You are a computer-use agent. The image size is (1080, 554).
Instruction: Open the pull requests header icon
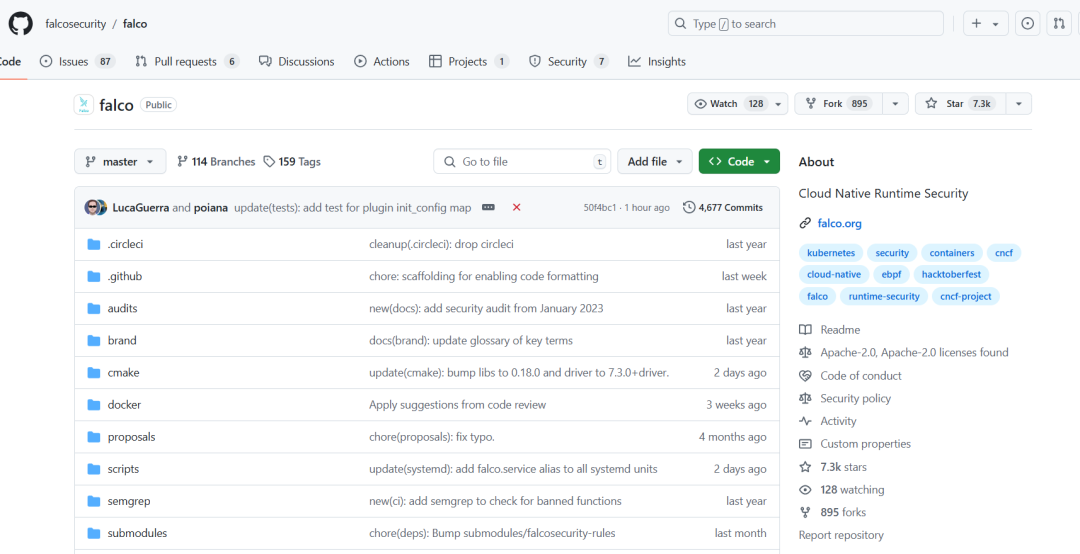point(1059,23)
